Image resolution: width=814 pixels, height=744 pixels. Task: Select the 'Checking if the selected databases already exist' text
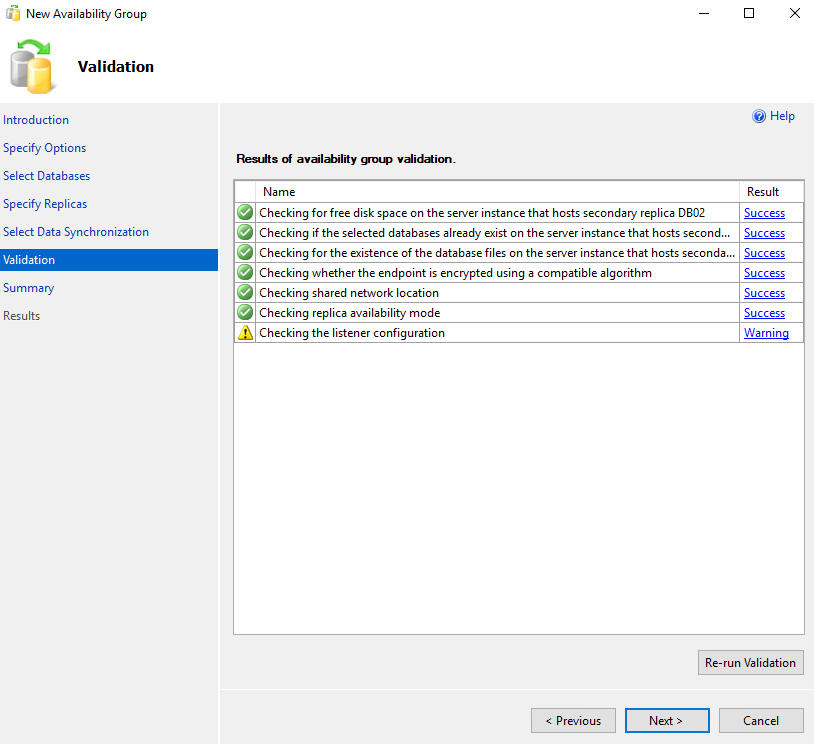[x=494, y=233]
